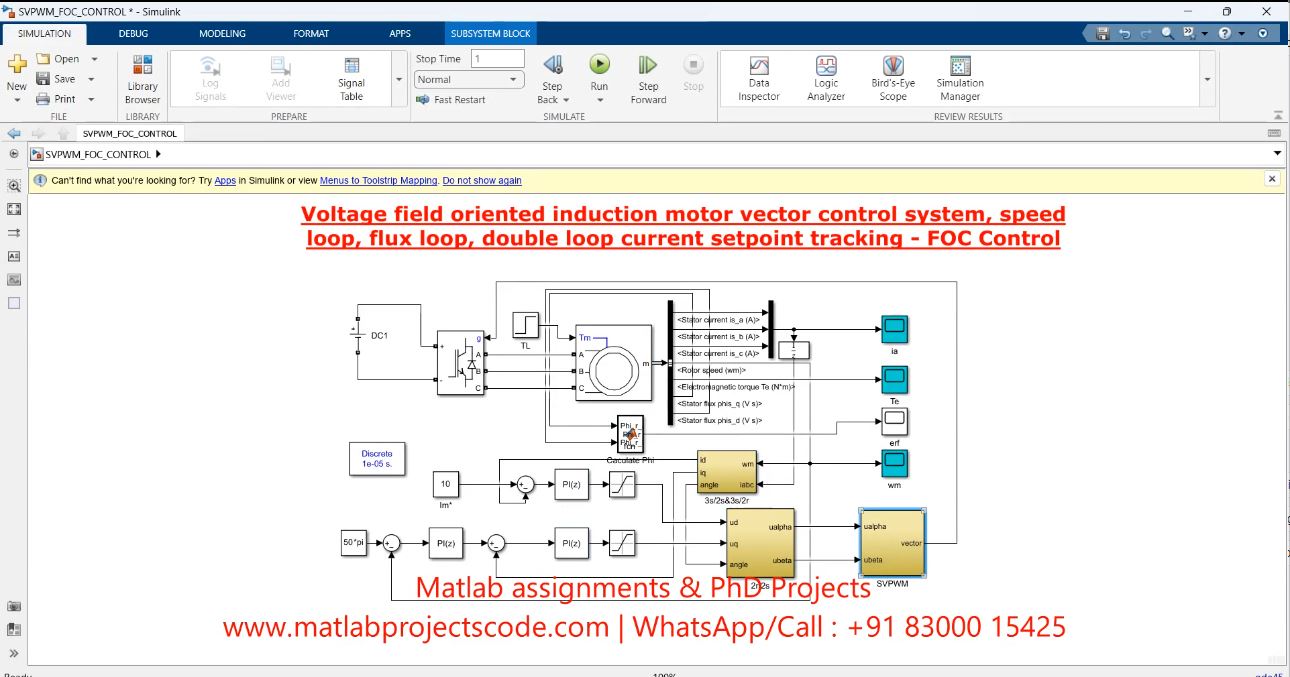Click the navigate back blue arrow
The width and height of the screenshot is (1290, 677).
click(14, 133)
